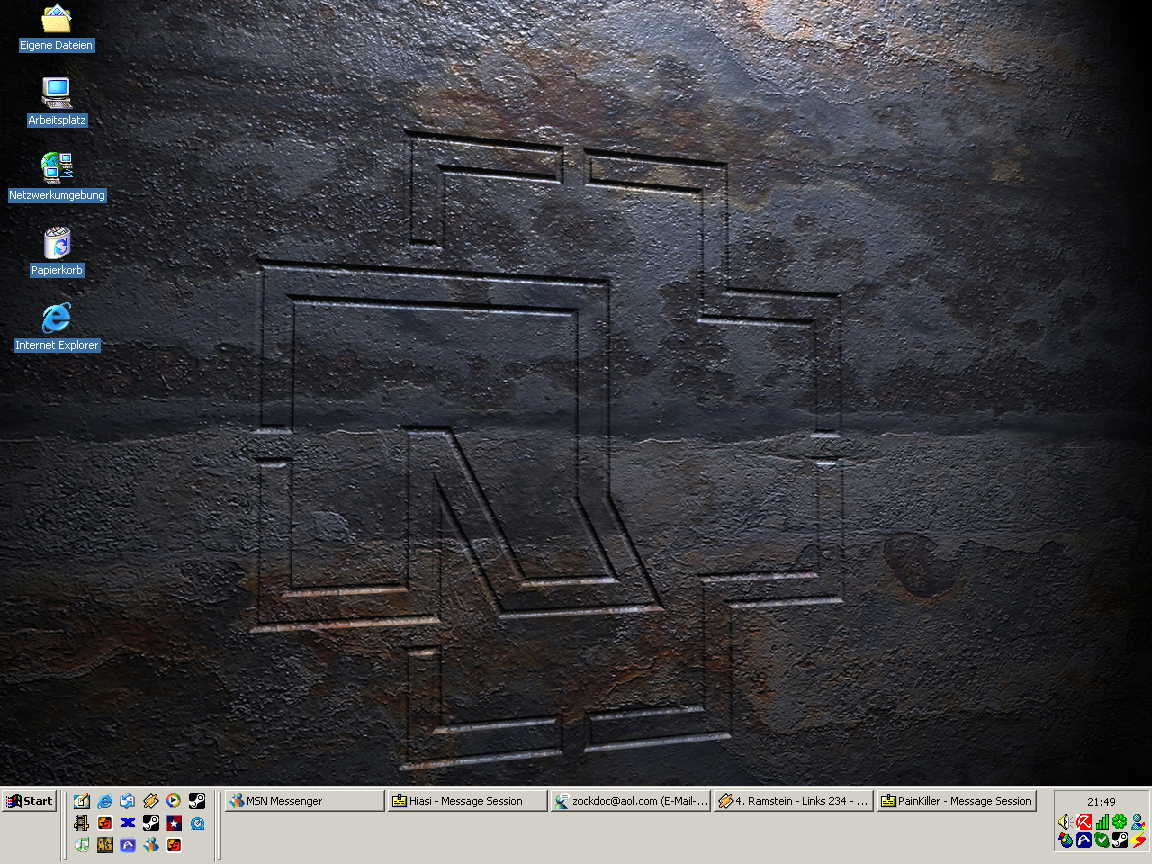Launch Outlook Express from Quick Launch
Screen dimensions: 1152x864
point(127,801)
